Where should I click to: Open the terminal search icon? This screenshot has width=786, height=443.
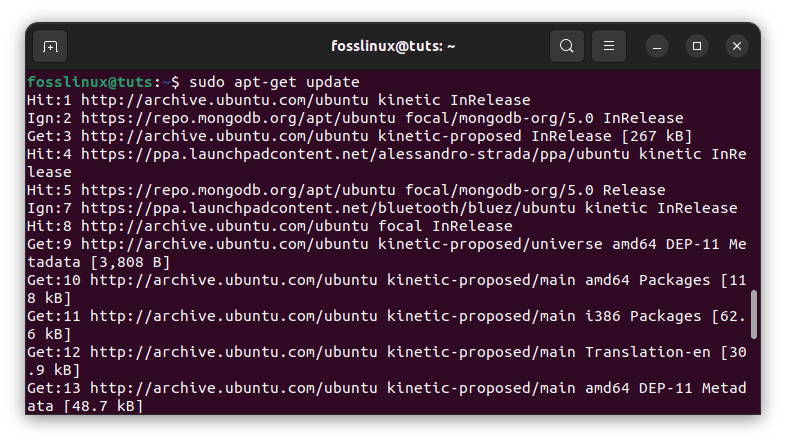pyautogui.click(x=566, y=46)
